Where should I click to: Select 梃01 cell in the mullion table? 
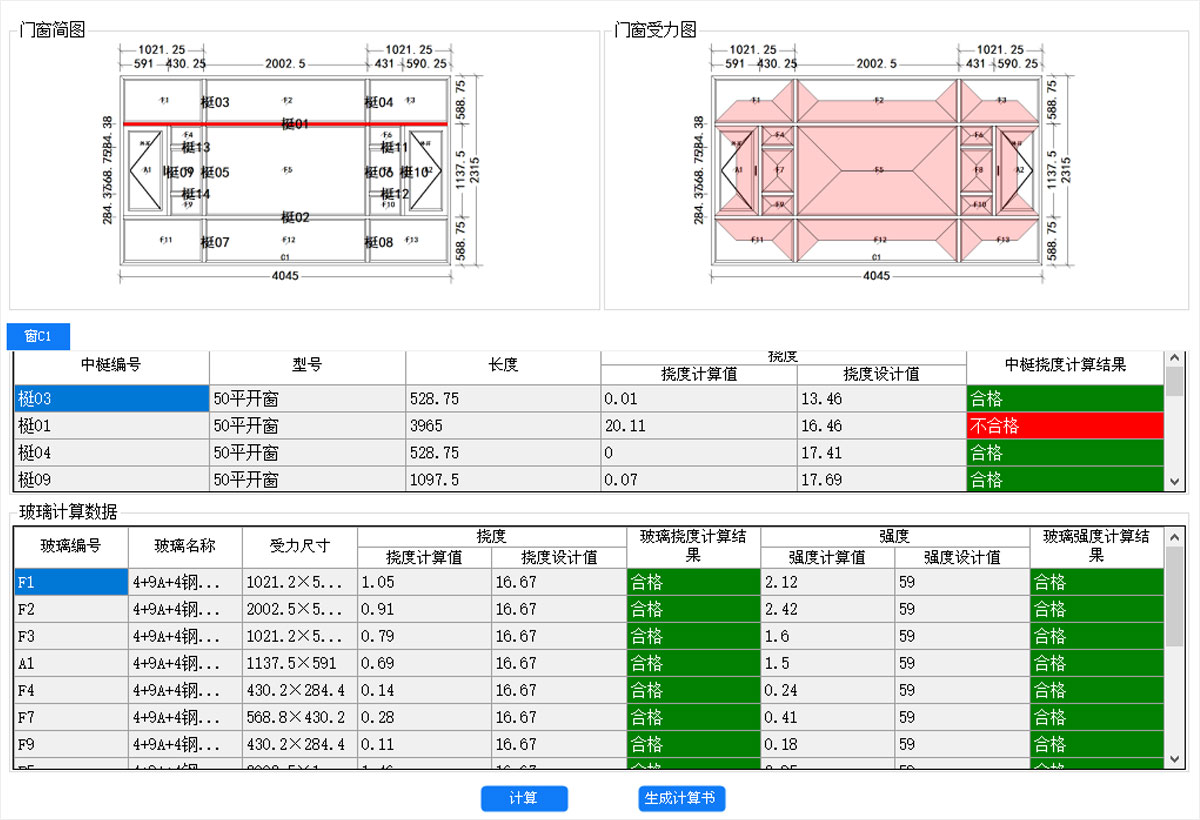111,426
